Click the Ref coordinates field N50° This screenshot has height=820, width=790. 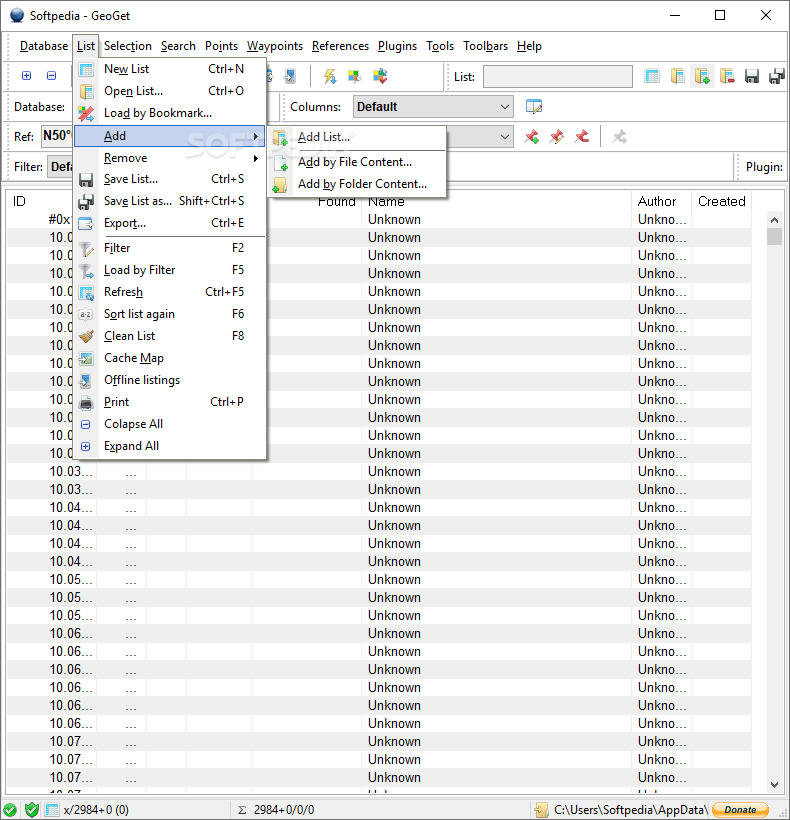coord(56,136)
